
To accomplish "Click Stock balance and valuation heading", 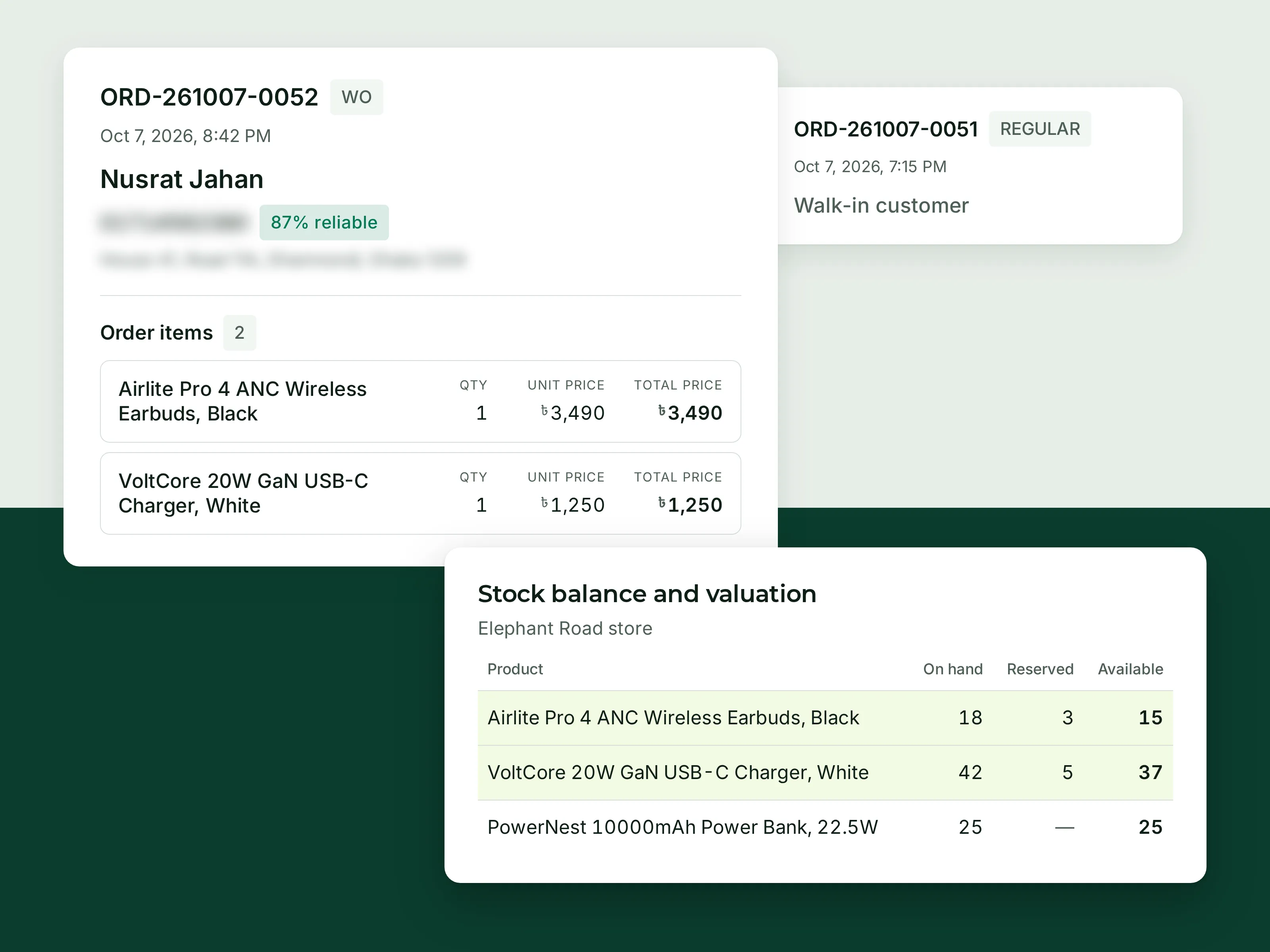I will coord(647,594).
